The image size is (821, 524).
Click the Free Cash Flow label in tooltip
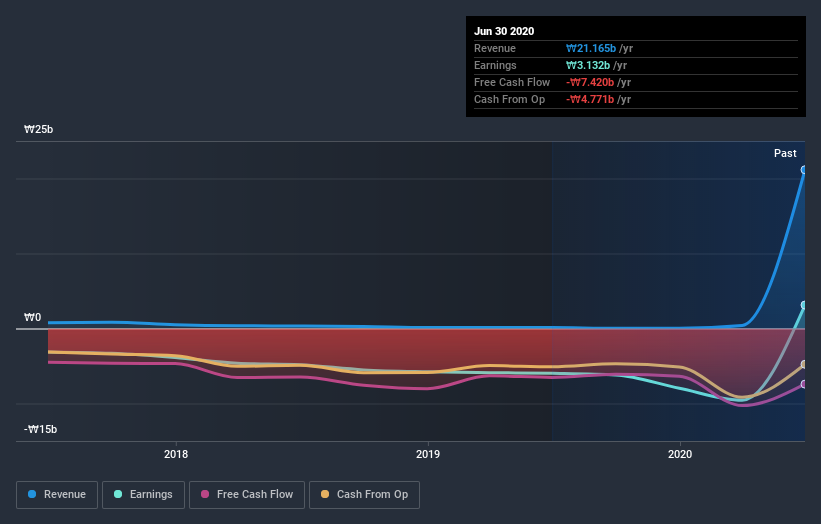click(512, 82)
